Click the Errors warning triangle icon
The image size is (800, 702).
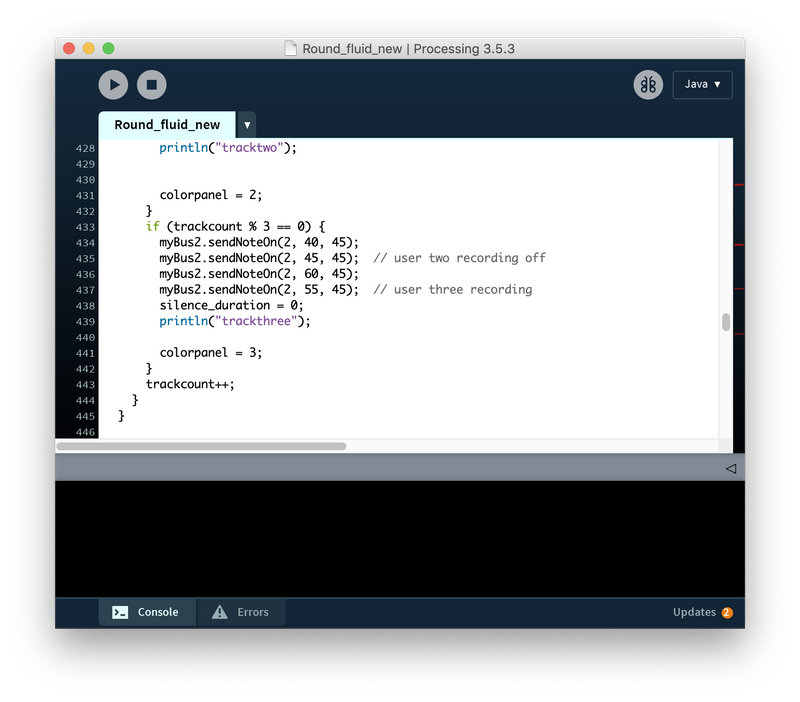pyautogui.click(x=220, y=612)
